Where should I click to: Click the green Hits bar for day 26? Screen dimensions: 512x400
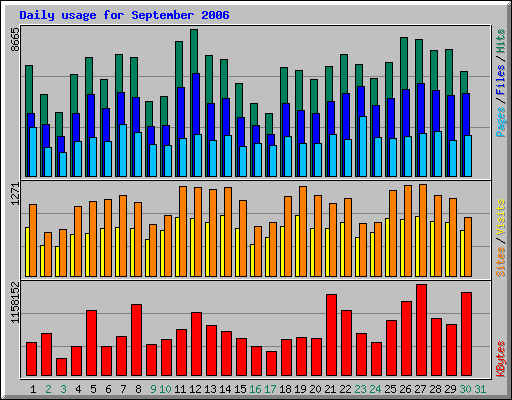coord(404,63)
